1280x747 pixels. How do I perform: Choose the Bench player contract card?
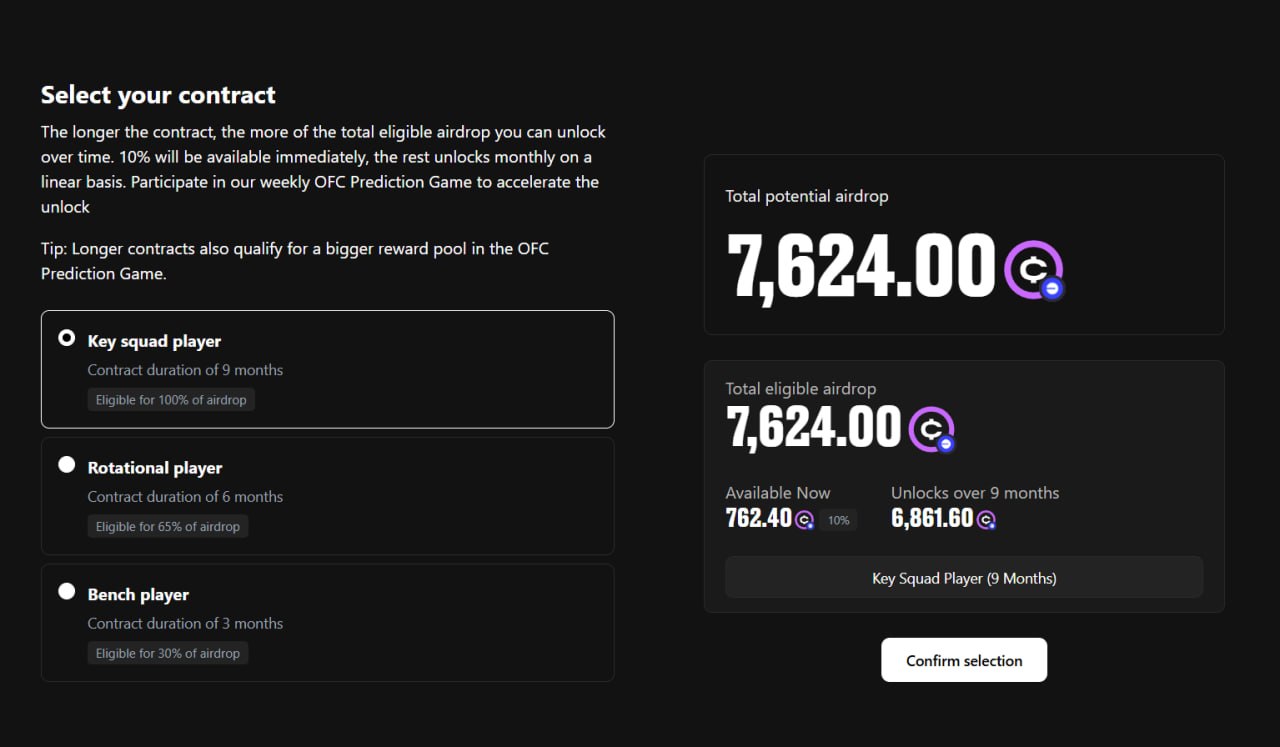[x=328, y=622]
